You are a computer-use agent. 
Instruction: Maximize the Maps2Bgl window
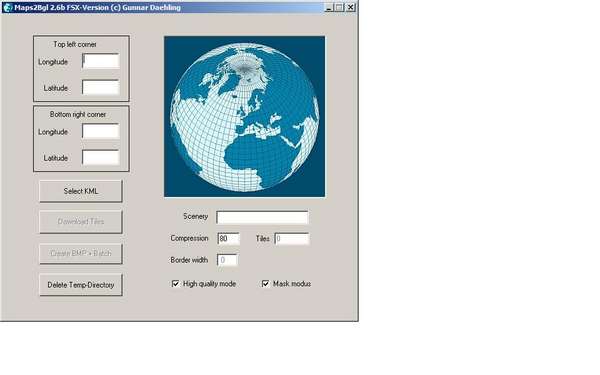pyautogui.click(x=339, y=7)
